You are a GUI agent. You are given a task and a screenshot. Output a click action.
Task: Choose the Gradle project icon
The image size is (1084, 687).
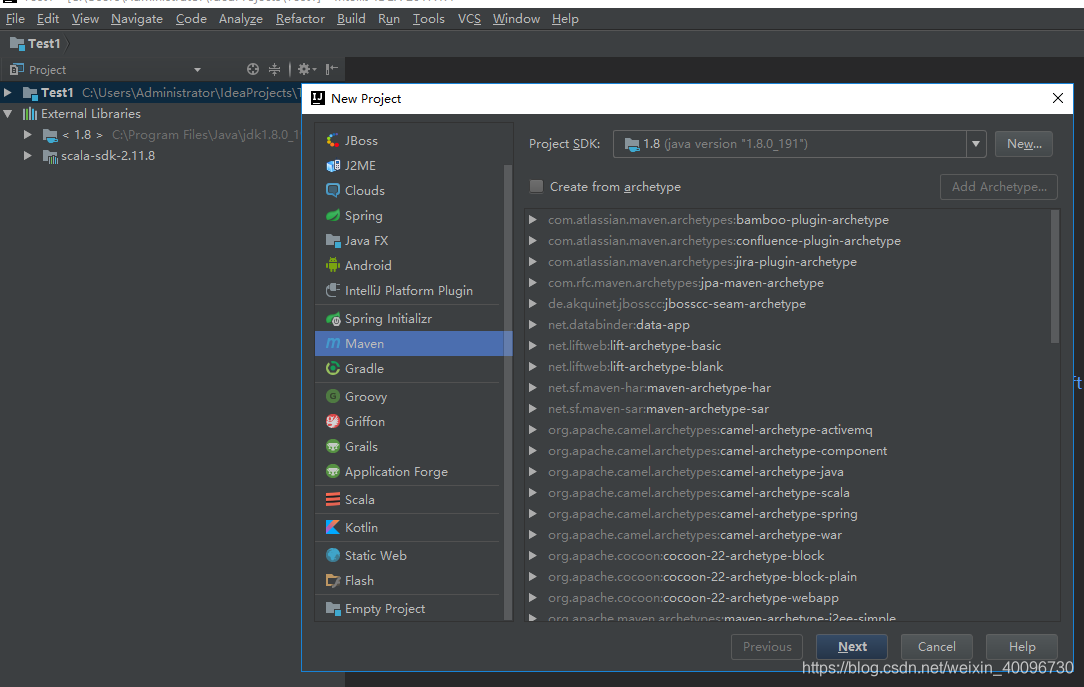click(333, 368)
